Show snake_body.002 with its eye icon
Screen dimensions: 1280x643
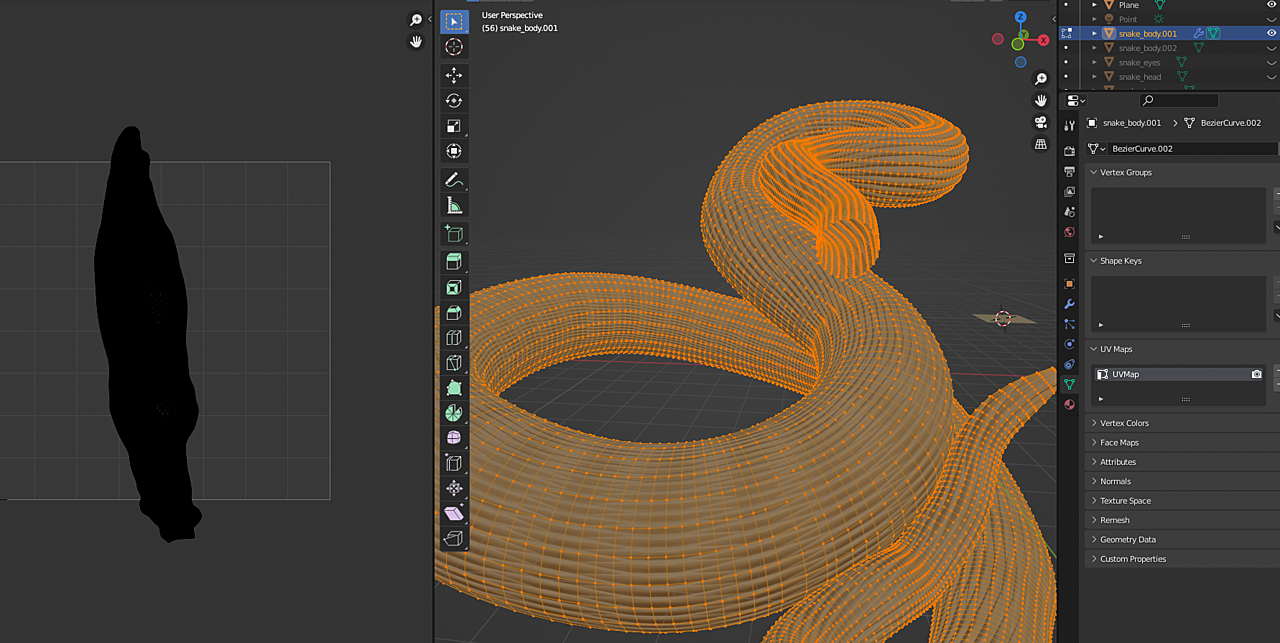[x=1272, y=48]
